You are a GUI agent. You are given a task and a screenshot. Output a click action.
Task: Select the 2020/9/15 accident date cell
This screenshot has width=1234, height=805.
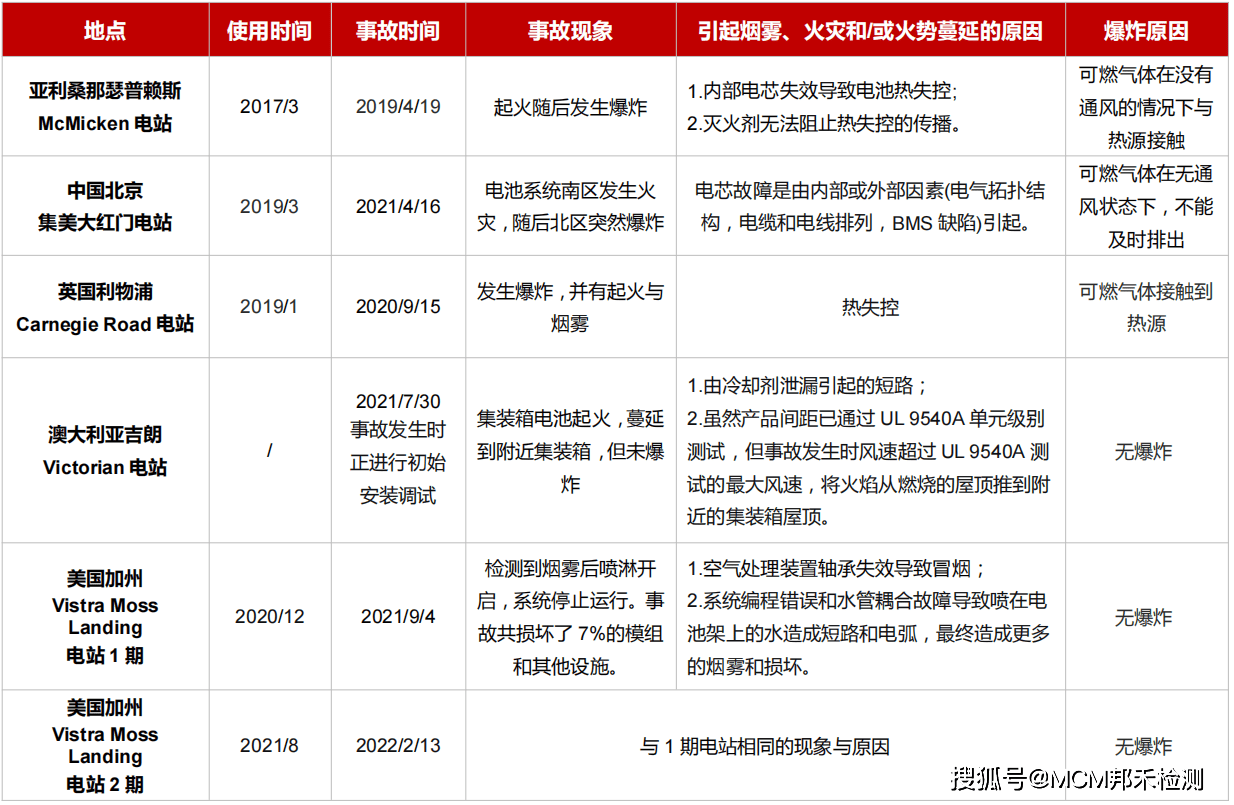(x=398, y=306)
